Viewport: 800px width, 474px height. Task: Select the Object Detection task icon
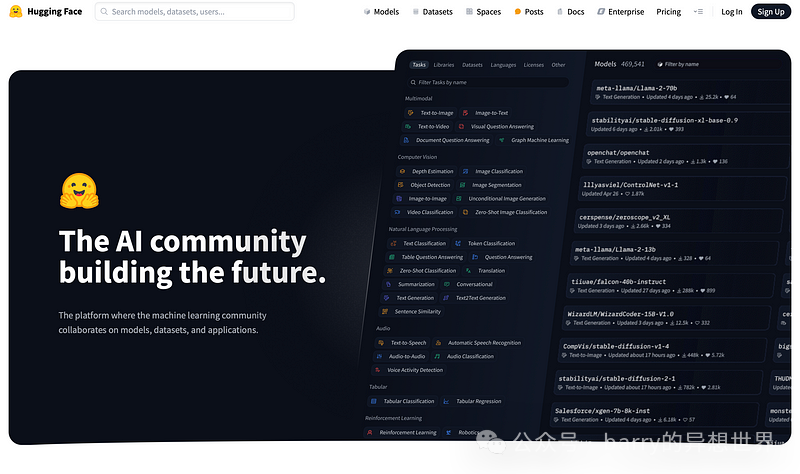click(x=401, y=185)
